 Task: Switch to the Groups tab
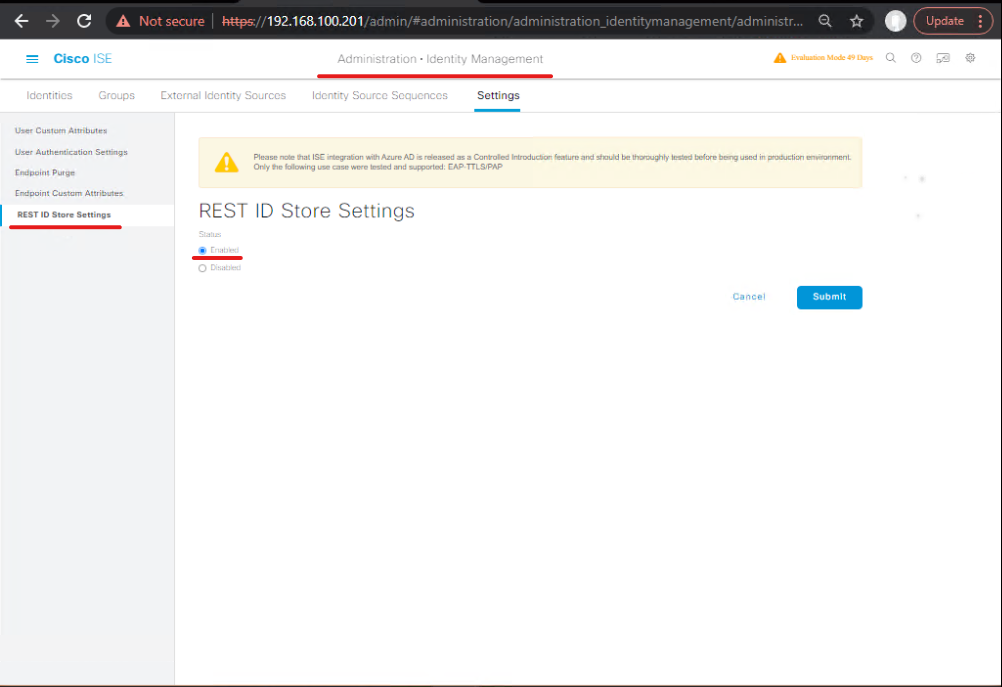pos(116,95)
